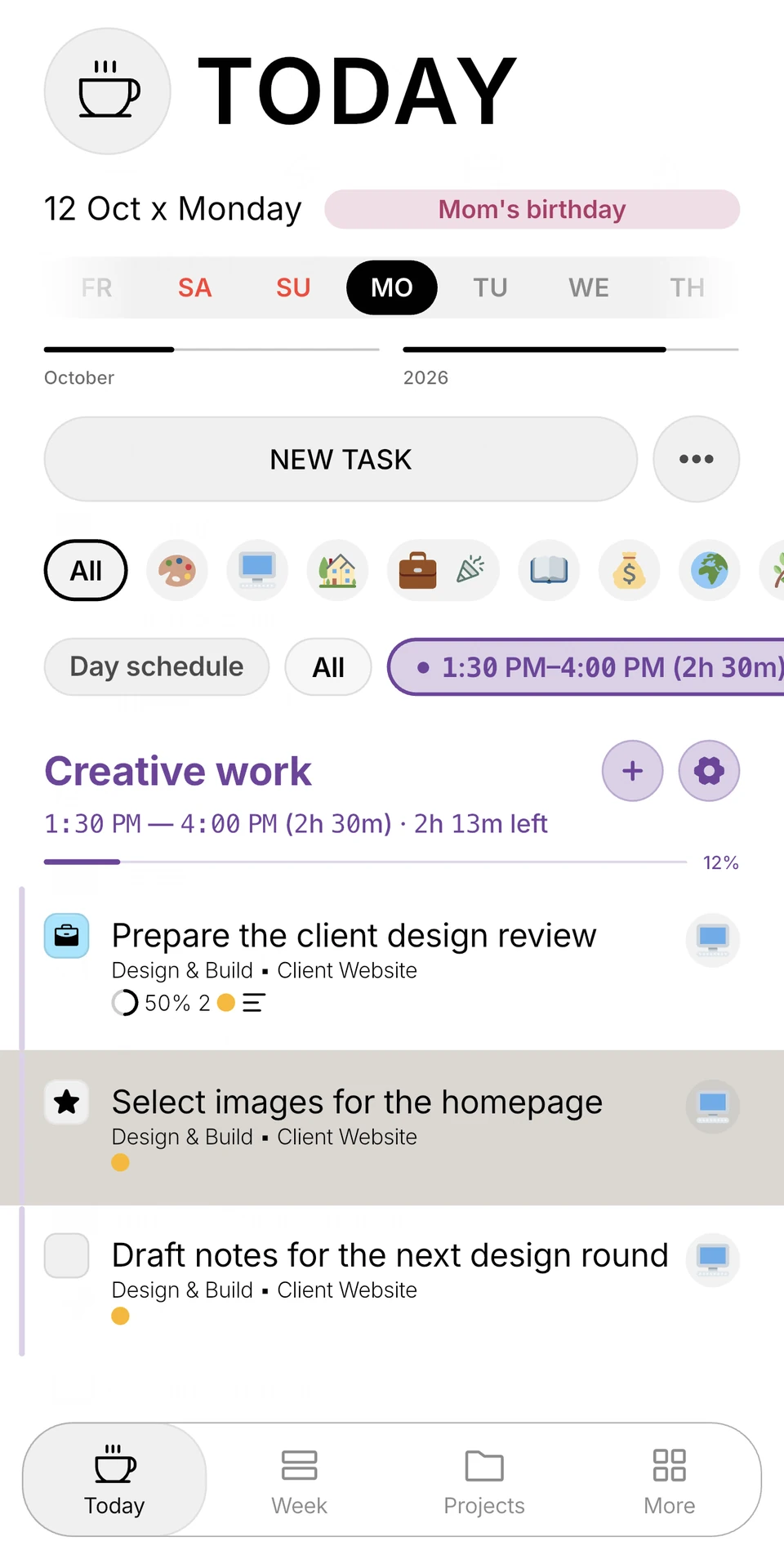Click monitor icon on Select images for the homepage

713,1107
